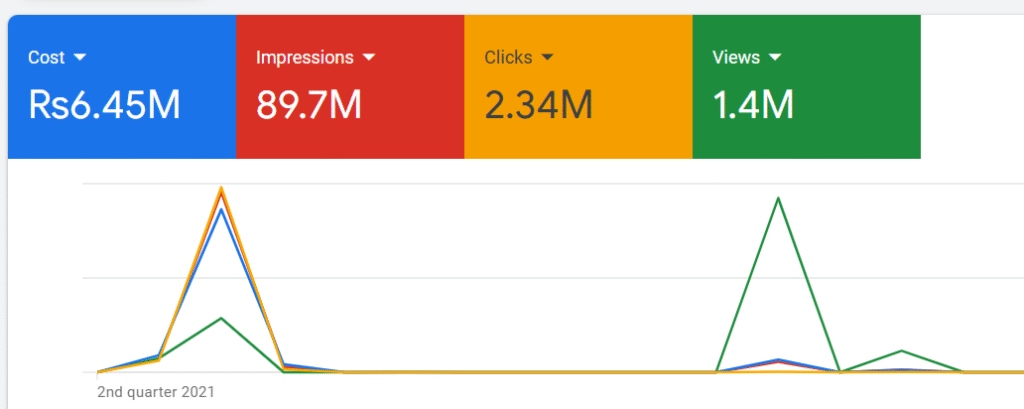Expand the Views metric dropdown arrow
This screenshot has height=409, width=1024.
(774, 57)
